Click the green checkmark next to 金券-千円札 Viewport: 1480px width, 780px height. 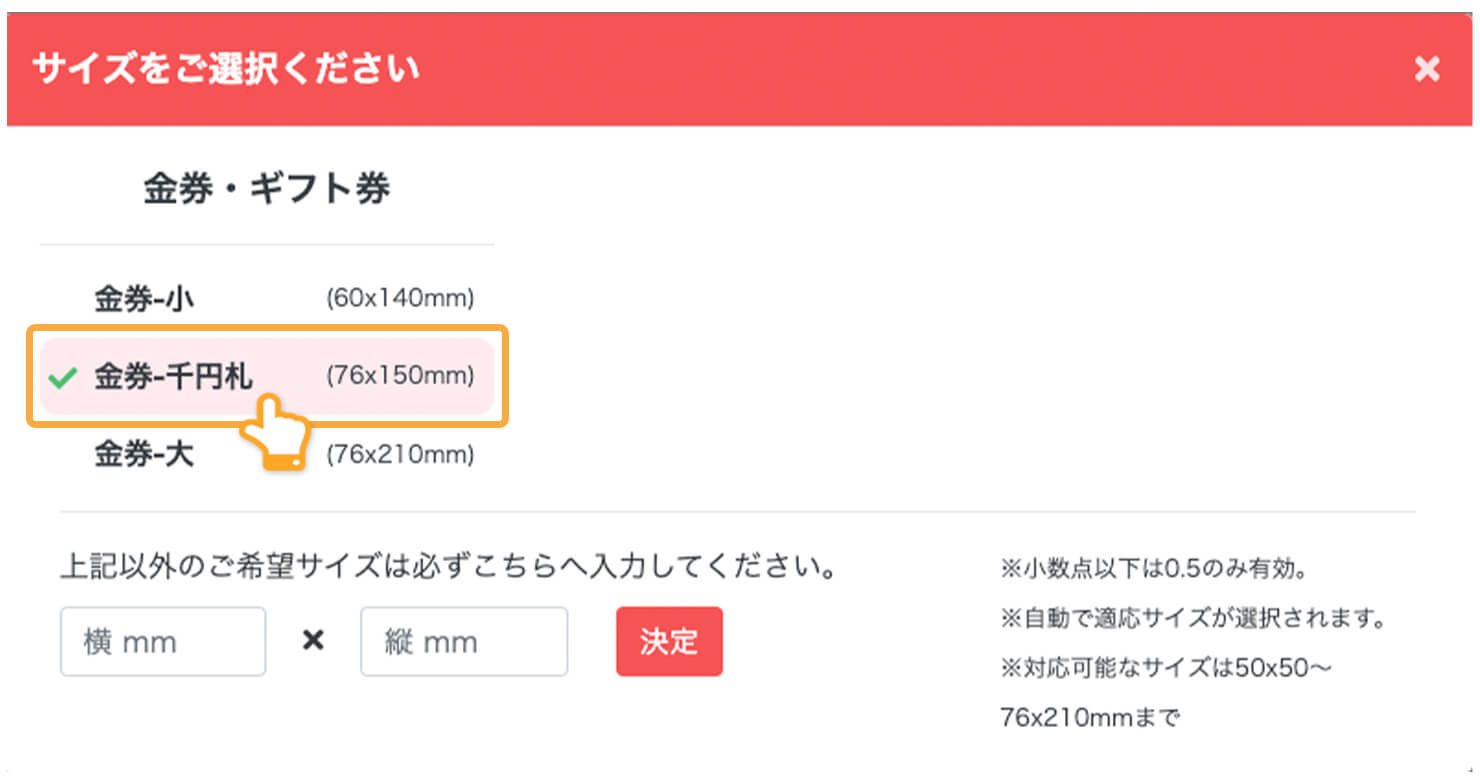[62, 377]
